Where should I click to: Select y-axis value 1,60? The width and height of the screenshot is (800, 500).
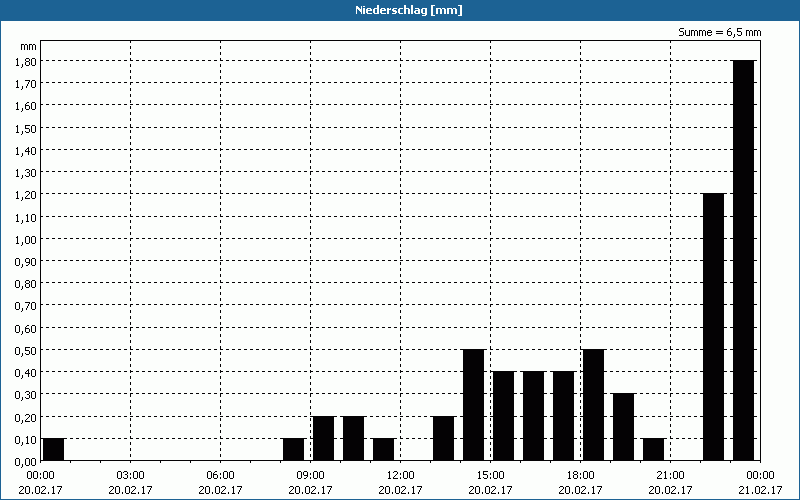[x=26, y=106]
